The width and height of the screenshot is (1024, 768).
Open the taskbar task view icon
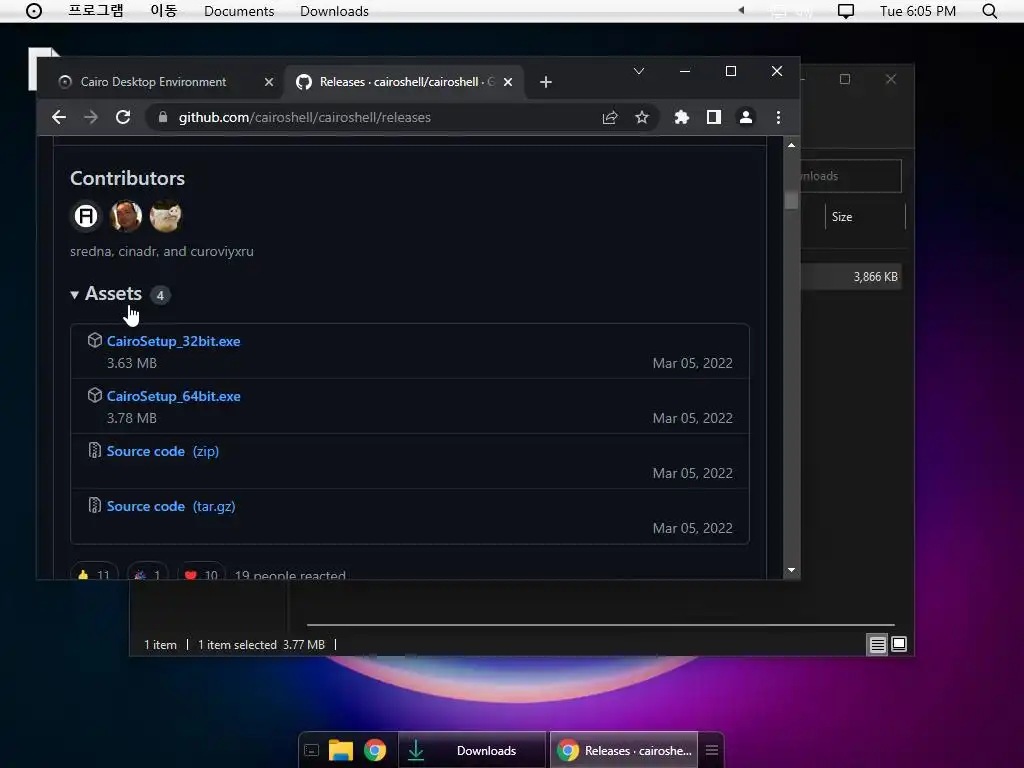[312, 750]
